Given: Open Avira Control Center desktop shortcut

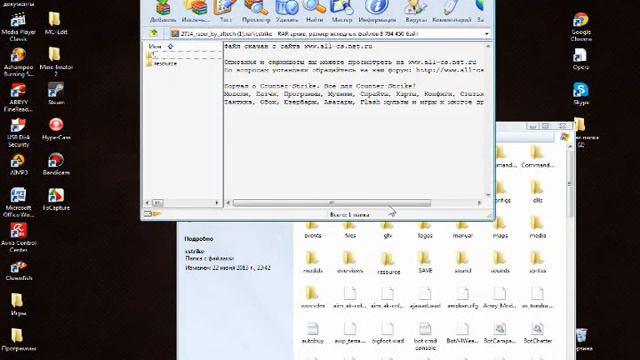Looking at the screenshot, I should (18, 238).
